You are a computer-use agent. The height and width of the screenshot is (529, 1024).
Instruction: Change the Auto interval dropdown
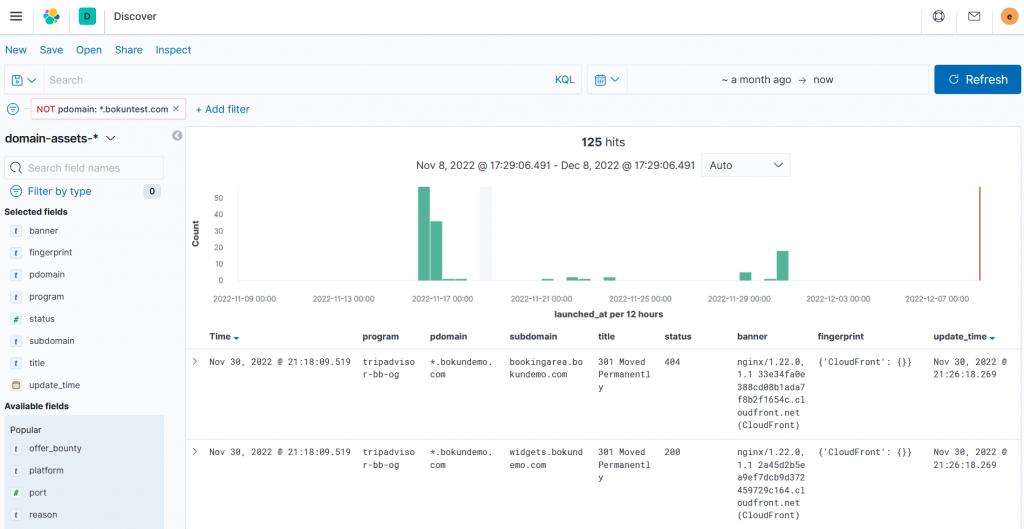point(746,165)
